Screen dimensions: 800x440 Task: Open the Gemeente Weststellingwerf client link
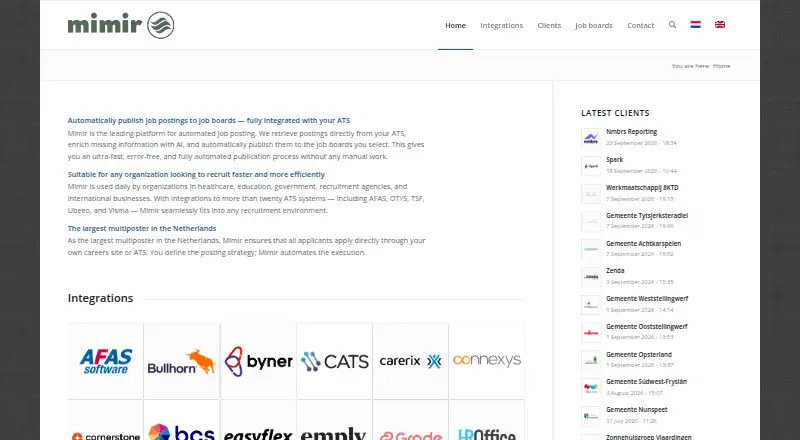[647, 299]
